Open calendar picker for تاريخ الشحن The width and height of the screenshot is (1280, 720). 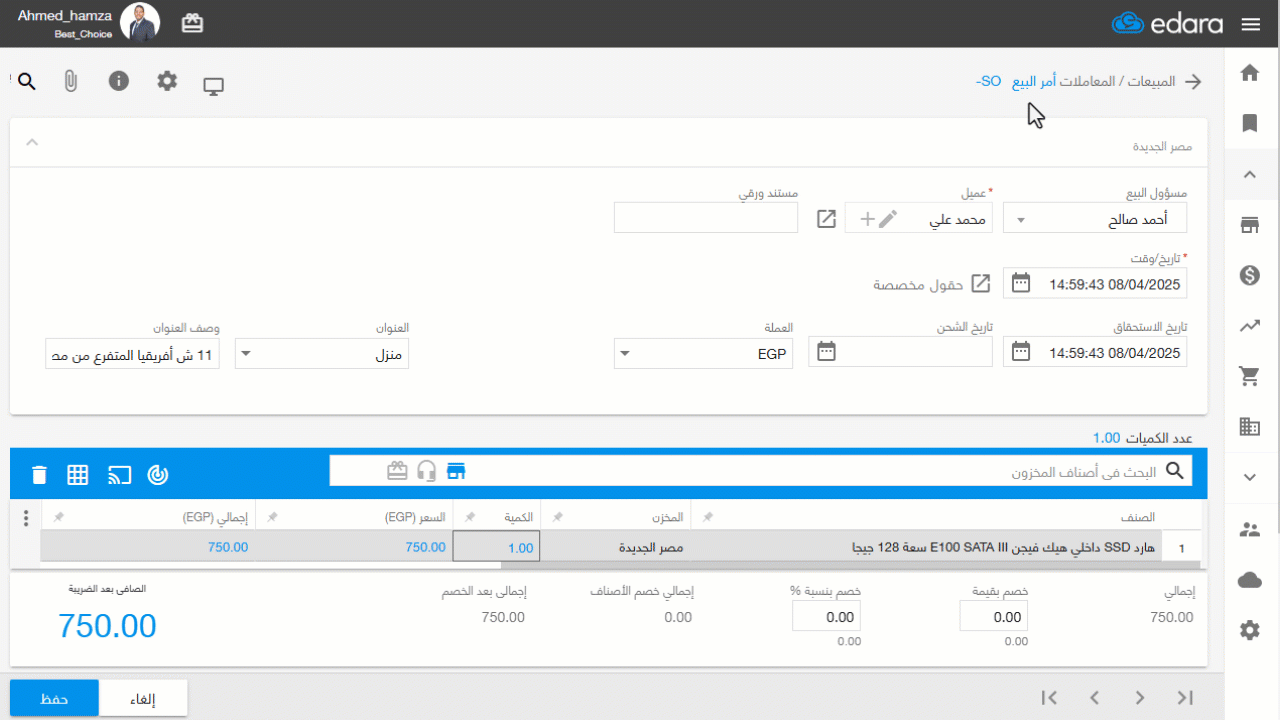(x=827, y=351)
